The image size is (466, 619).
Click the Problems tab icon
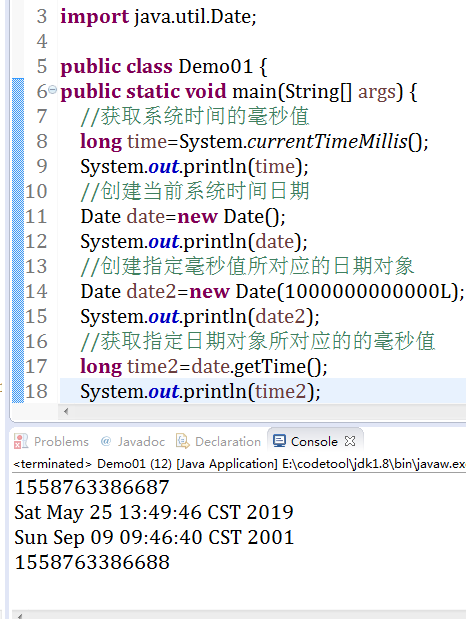click(x=21, y=441)
